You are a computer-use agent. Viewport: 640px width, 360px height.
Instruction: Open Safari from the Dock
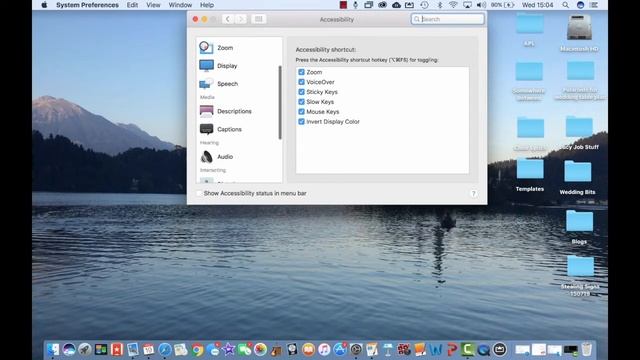point(164,349)
